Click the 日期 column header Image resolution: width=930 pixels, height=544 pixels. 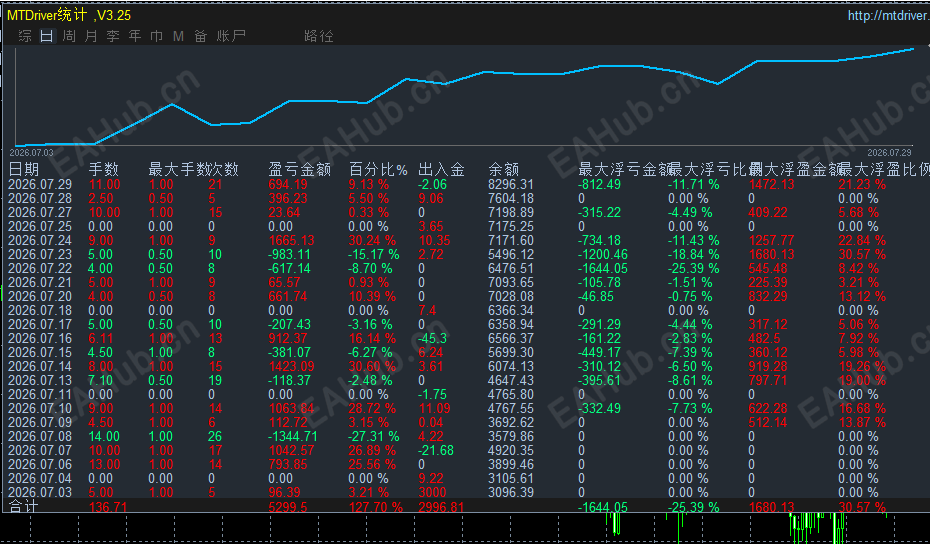(24, 170)
